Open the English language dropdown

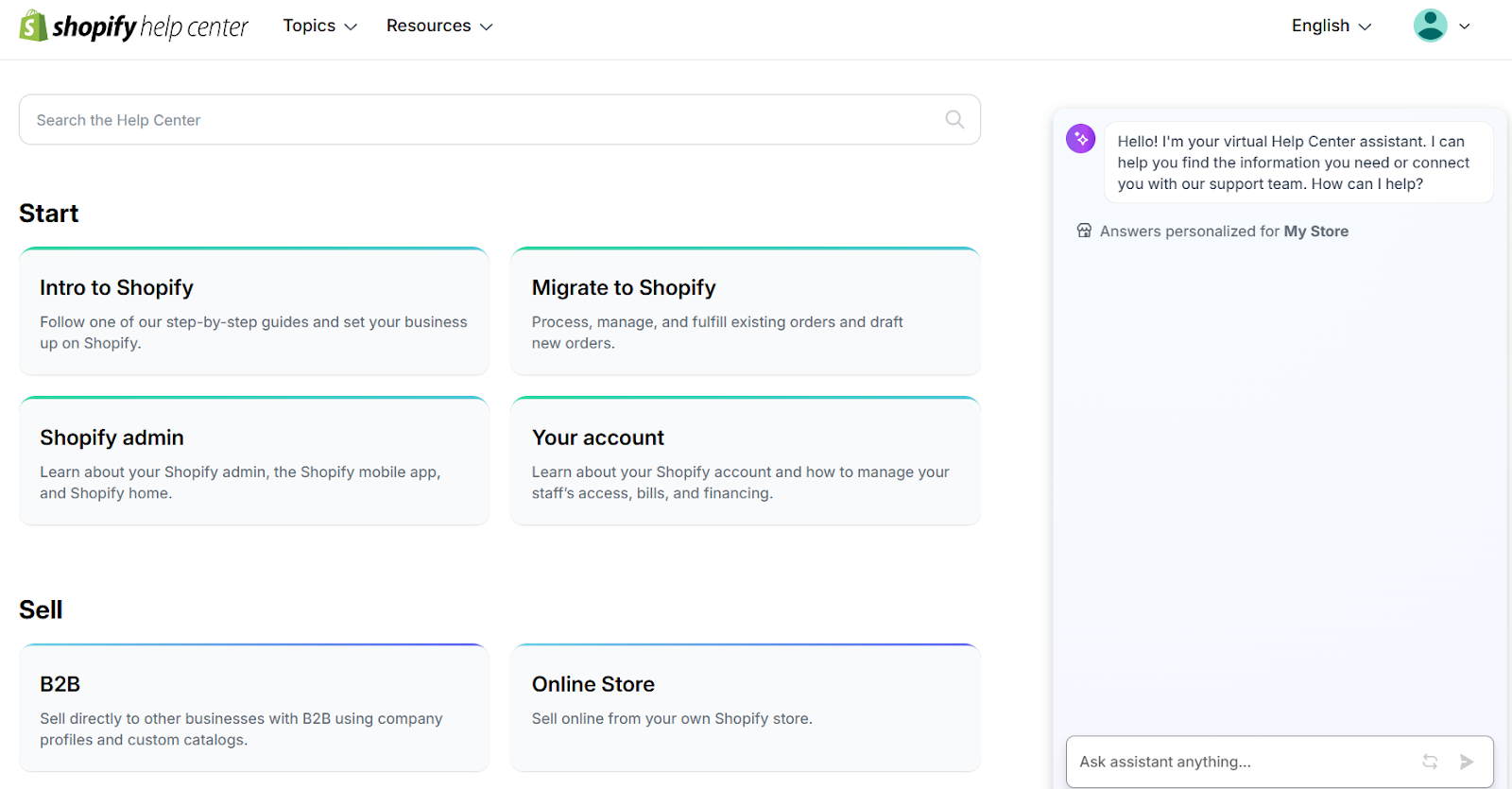[1332, 26]
